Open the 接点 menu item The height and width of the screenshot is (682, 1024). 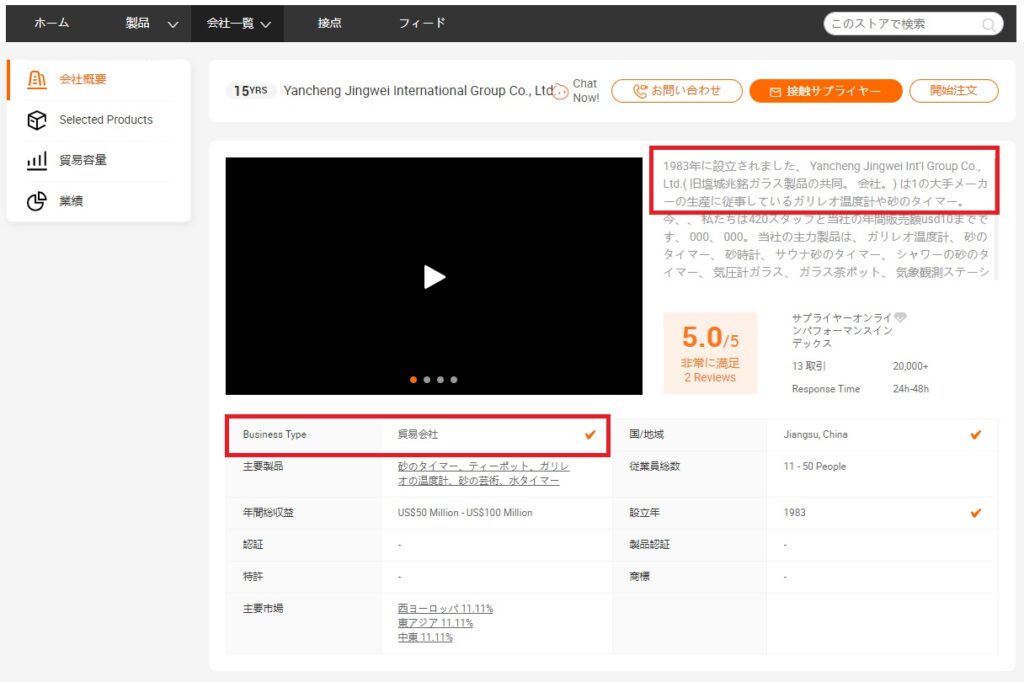point(329,23)
